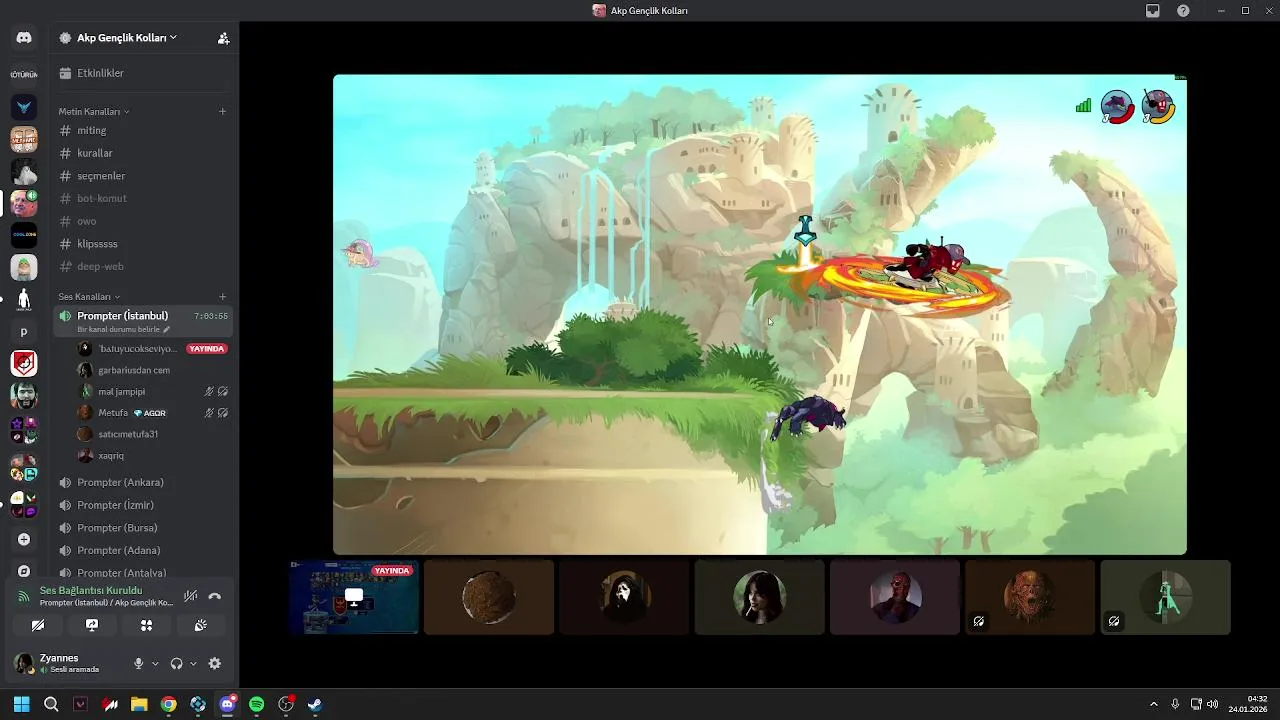Viewport: 1280px width, 720px height.
Task: Open the discover servers compass icon
Action: point(24,570)
